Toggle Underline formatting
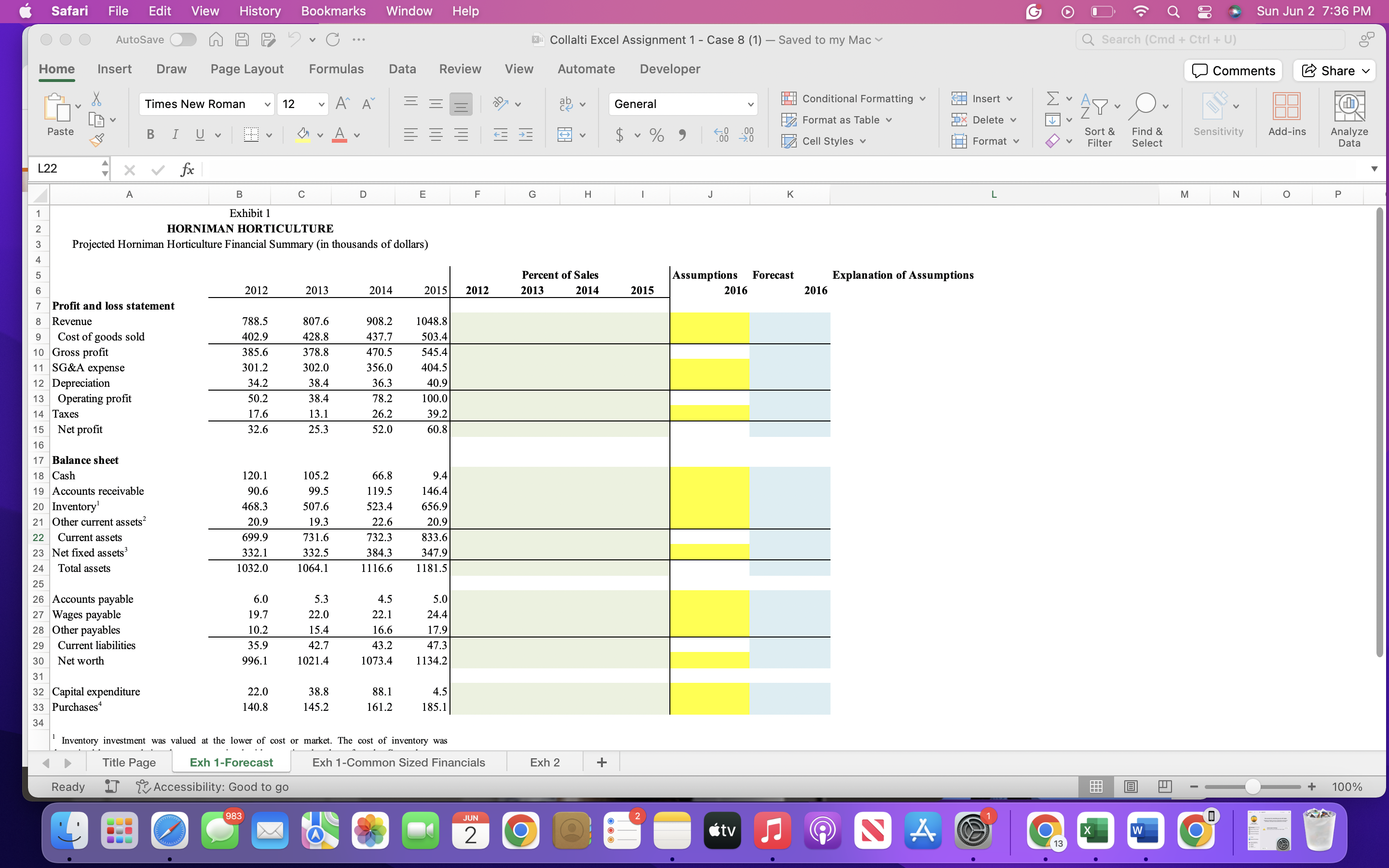 tap(200, 135)
